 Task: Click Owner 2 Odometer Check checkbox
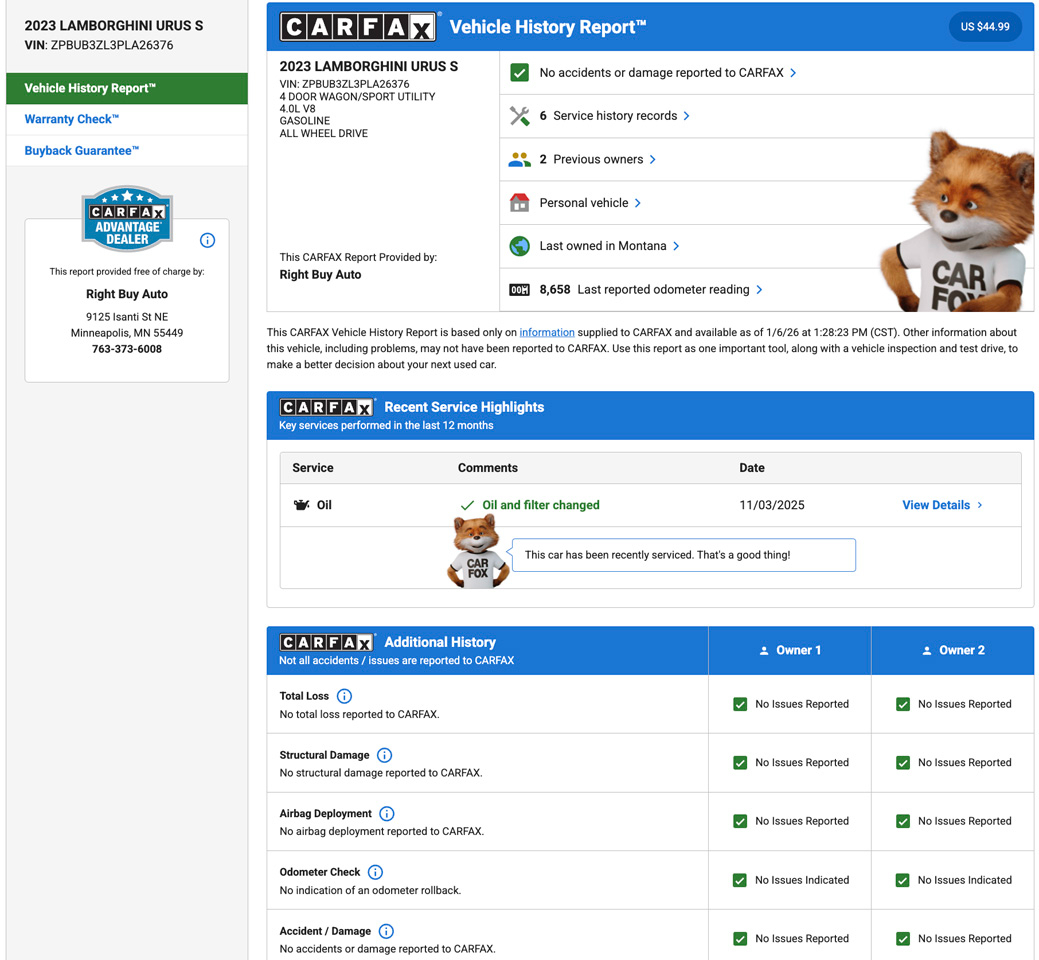[x=902, y=880]
